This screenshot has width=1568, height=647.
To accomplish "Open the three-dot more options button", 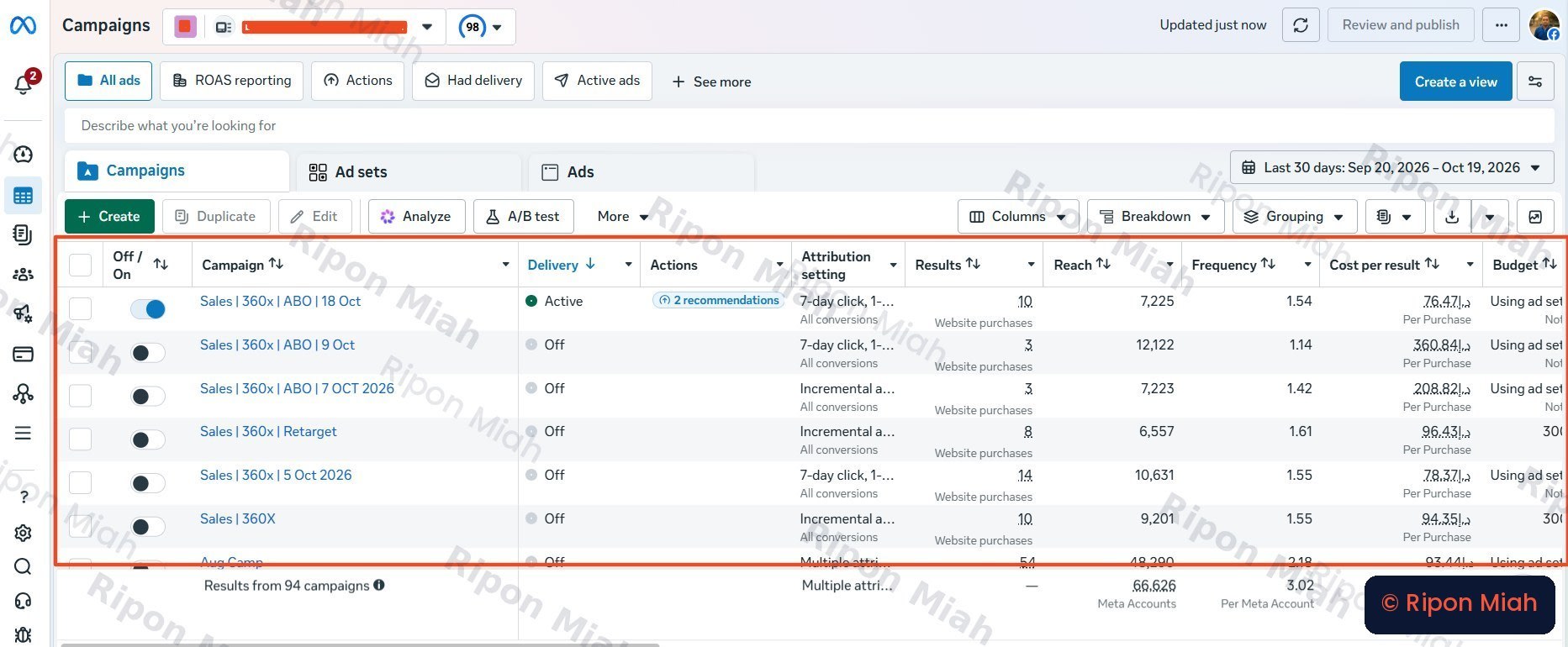I will 1502,25.
